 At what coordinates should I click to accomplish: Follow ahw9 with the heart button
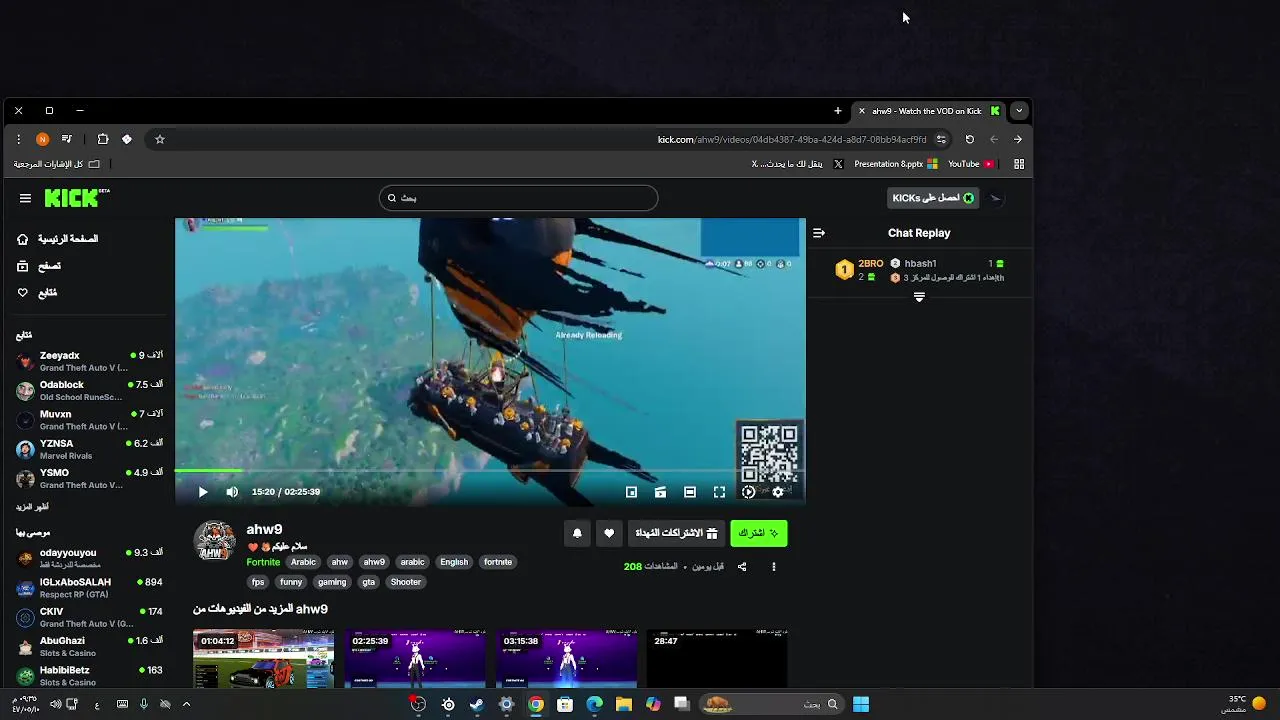click(609, 533)
